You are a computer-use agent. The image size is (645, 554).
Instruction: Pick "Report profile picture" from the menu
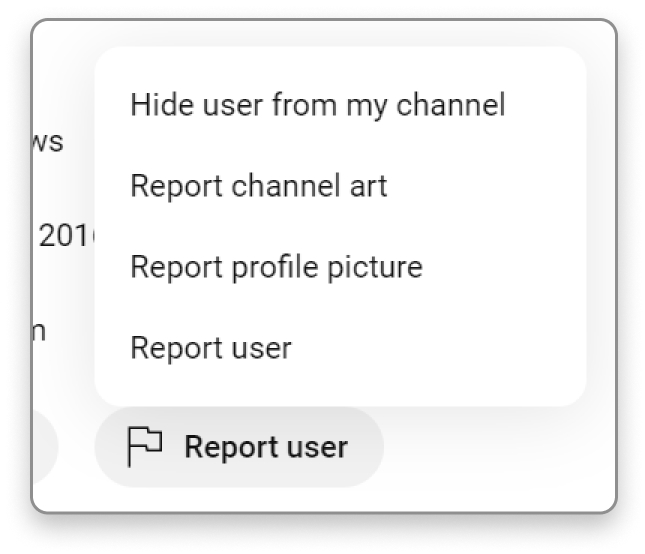pyautogui.click(x=276, y=267)
